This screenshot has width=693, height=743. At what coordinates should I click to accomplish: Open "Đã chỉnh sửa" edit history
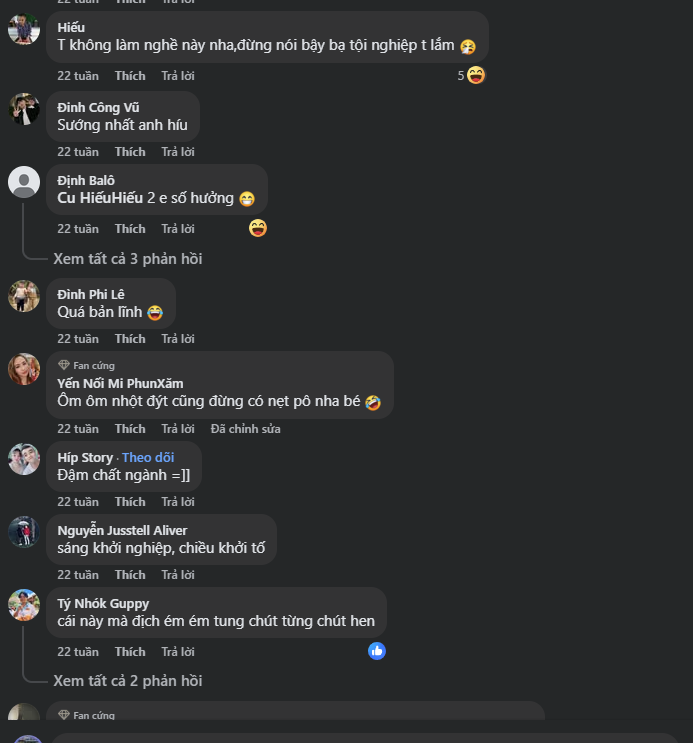[x=245, y=429]
